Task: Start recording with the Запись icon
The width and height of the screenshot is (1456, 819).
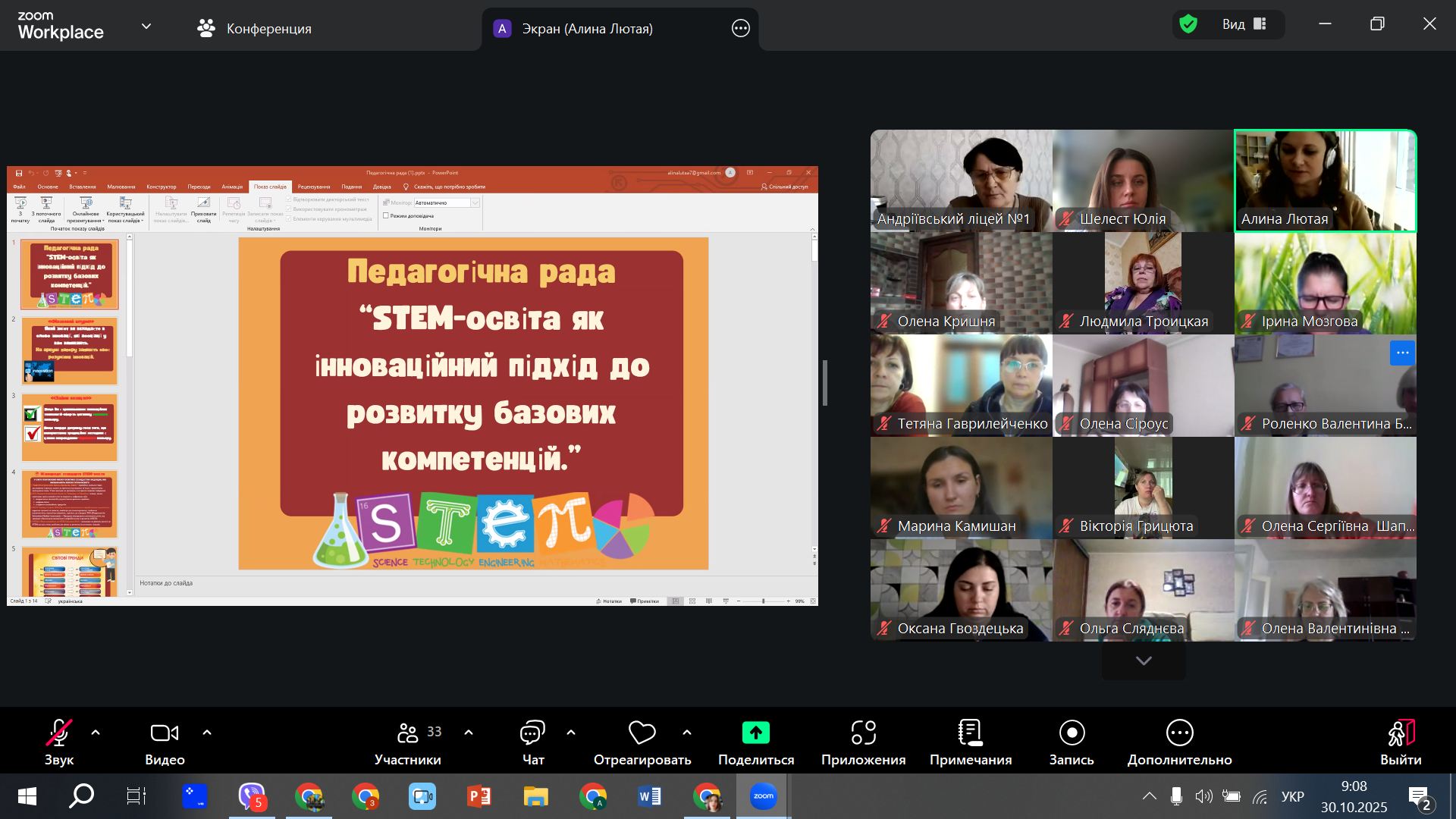Action: [x=1072, y=733]
